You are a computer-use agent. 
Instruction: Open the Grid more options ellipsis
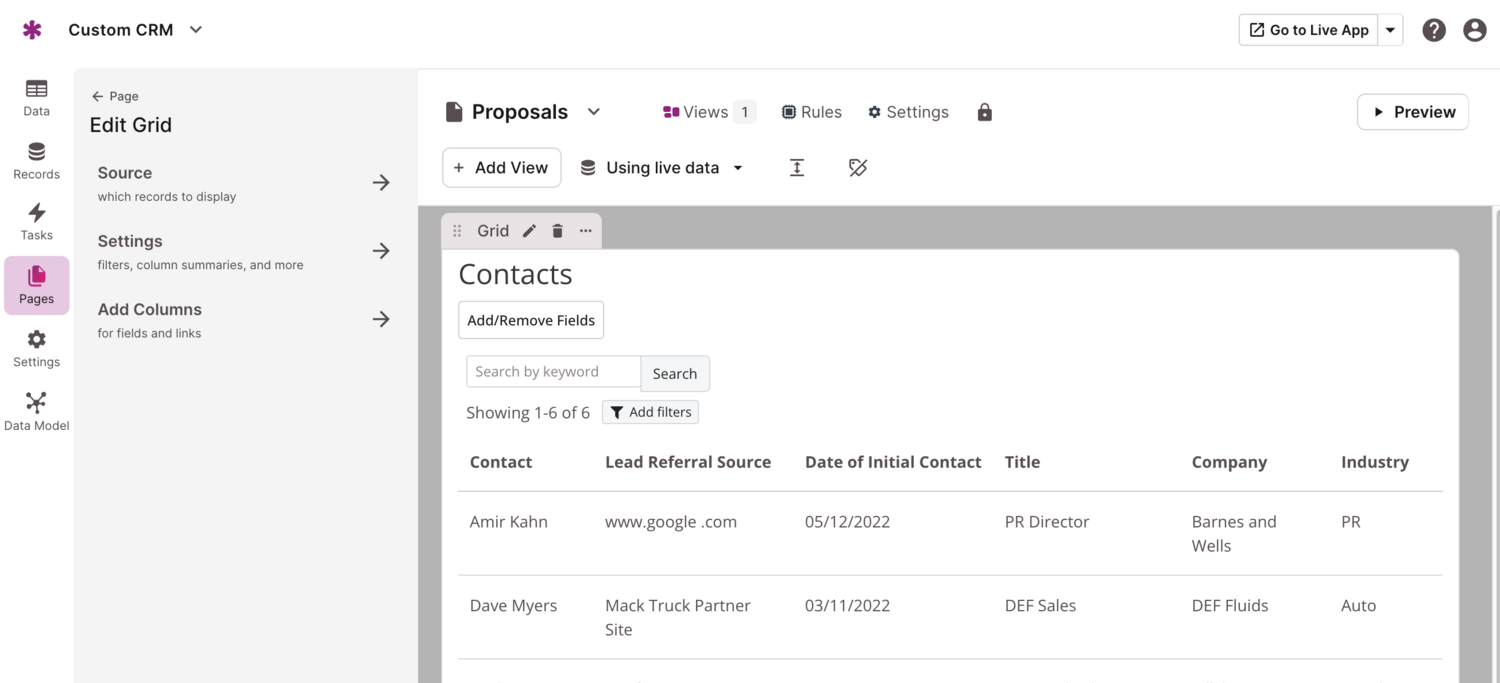[585, 231]
